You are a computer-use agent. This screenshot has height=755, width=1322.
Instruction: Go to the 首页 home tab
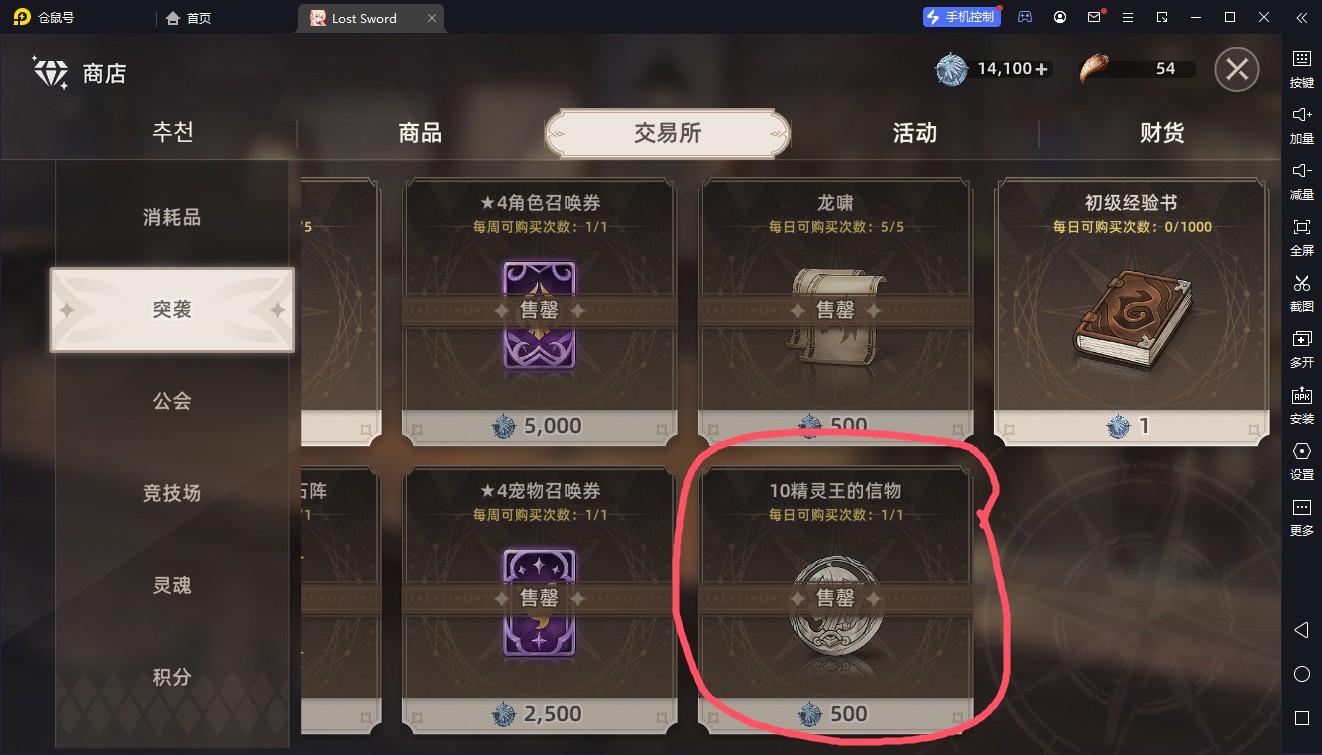pyautogui.click(x=189, y=18)
